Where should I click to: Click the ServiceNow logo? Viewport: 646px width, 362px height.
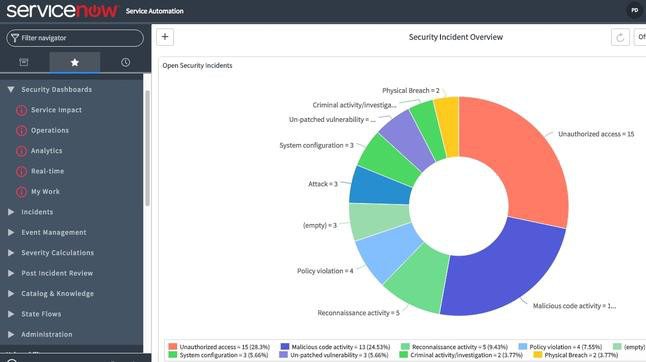pos(62,10)
